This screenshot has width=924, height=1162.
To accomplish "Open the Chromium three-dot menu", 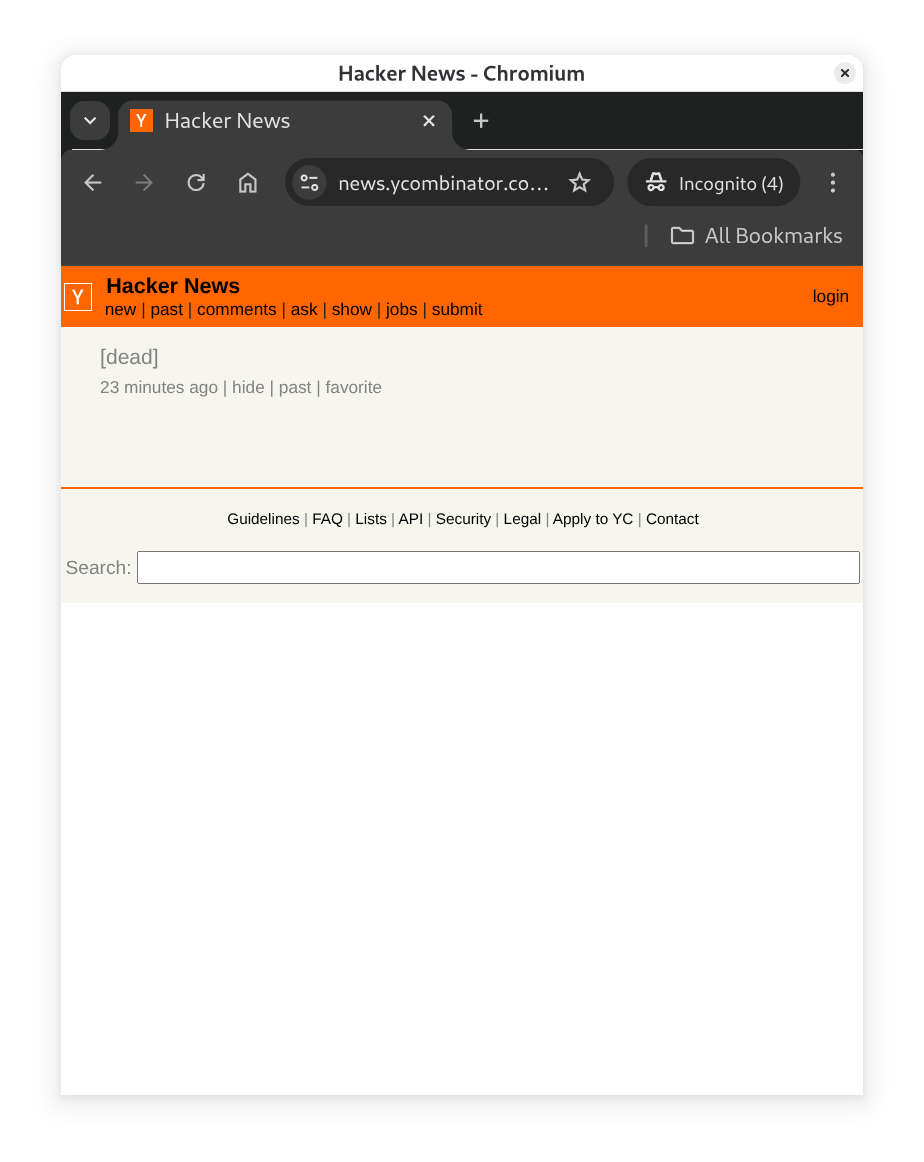I will [833, 182].
